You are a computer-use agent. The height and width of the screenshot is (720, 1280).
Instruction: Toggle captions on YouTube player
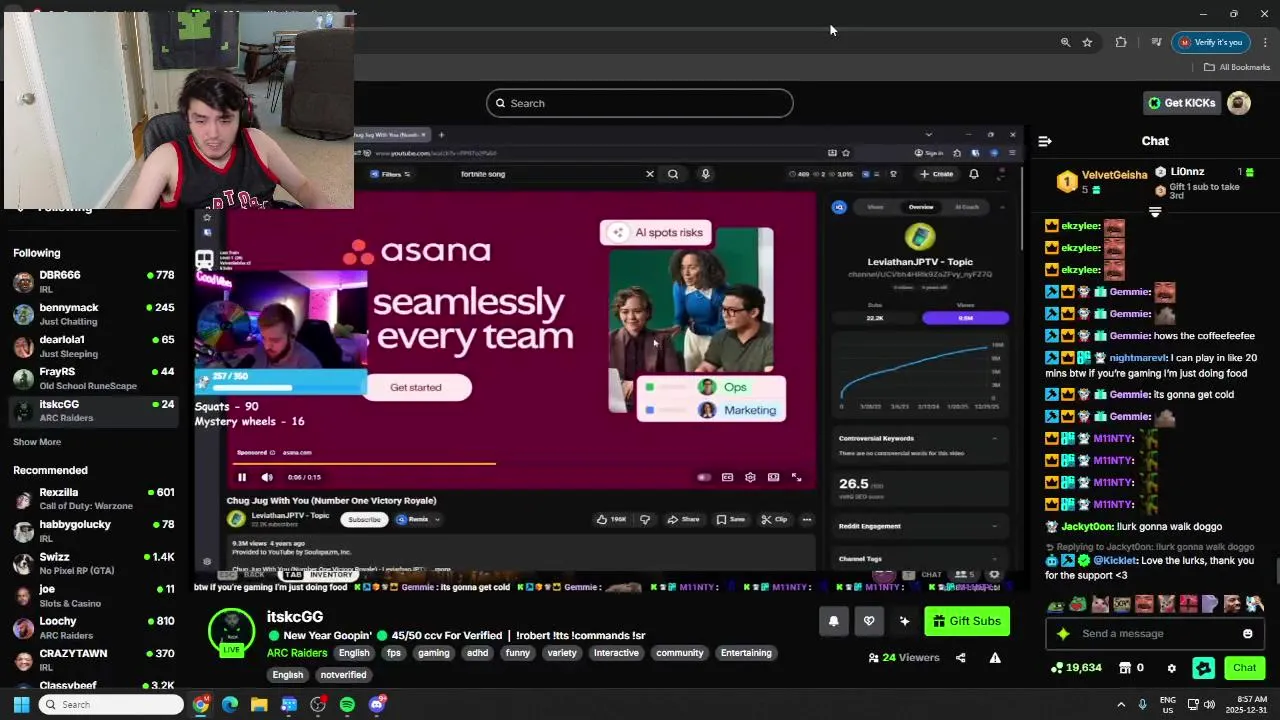[727, 477]
